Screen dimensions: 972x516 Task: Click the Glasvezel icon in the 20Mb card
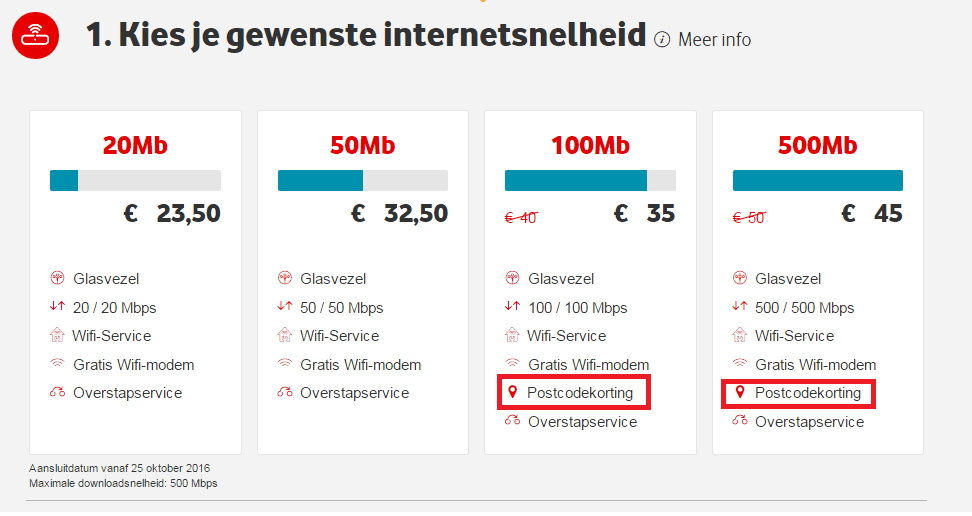57,279
